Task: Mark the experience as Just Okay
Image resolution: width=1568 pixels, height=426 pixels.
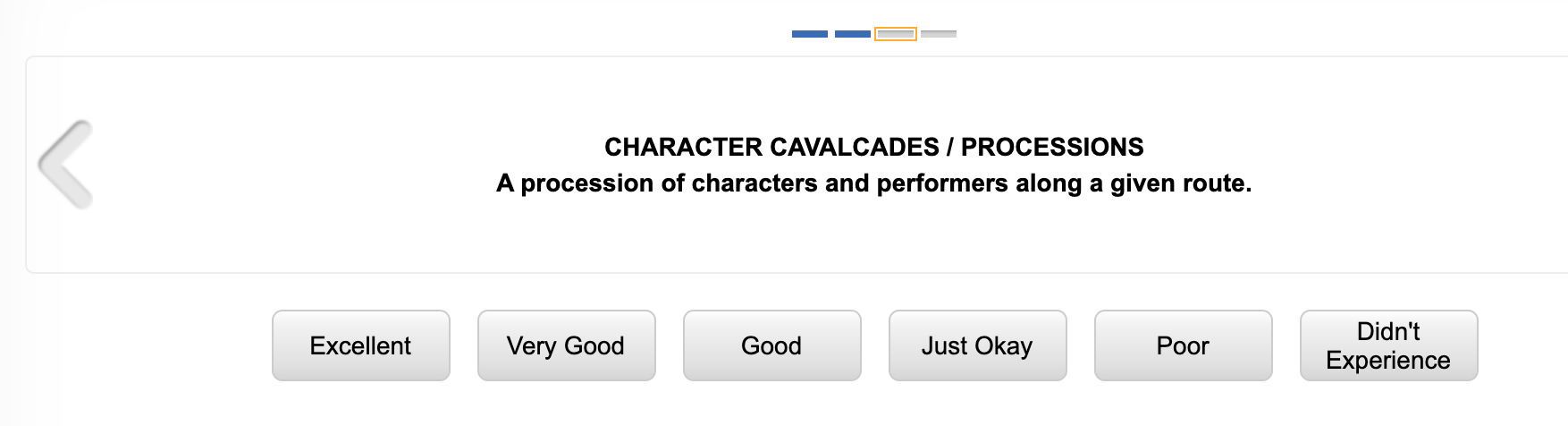Action: (x=977, y=345)
